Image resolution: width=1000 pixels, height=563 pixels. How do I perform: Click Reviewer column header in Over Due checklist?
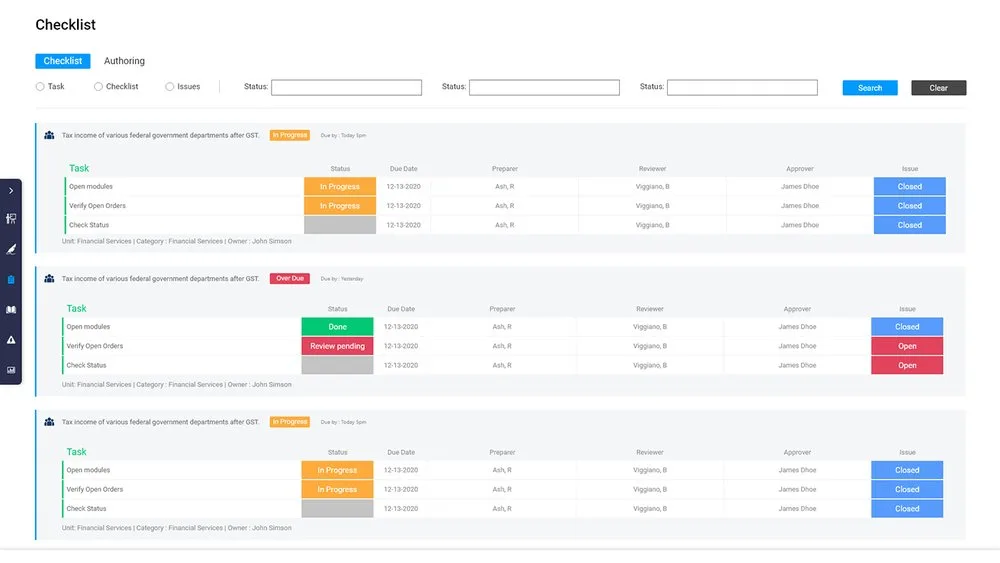650,309
